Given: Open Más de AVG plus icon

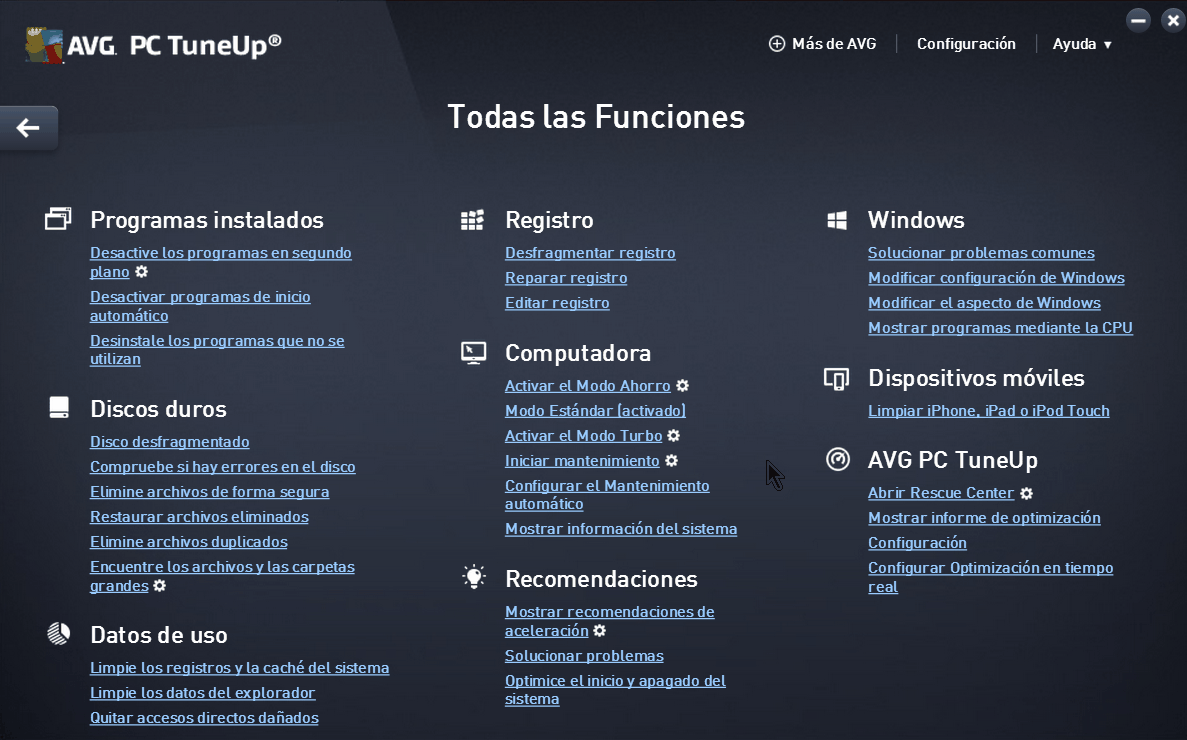Looking at the screenshot, I should point(777,44).
